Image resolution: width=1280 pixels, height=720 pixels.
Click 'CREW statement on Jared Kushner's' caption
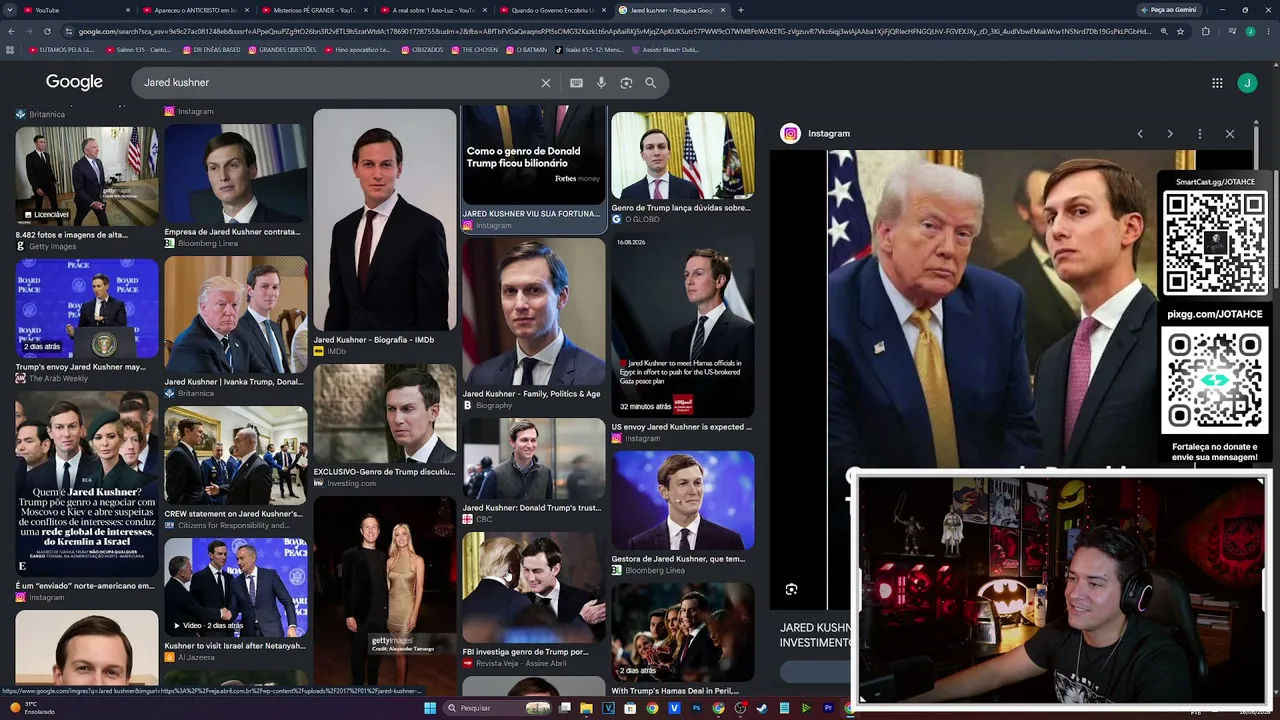point(233,514)
